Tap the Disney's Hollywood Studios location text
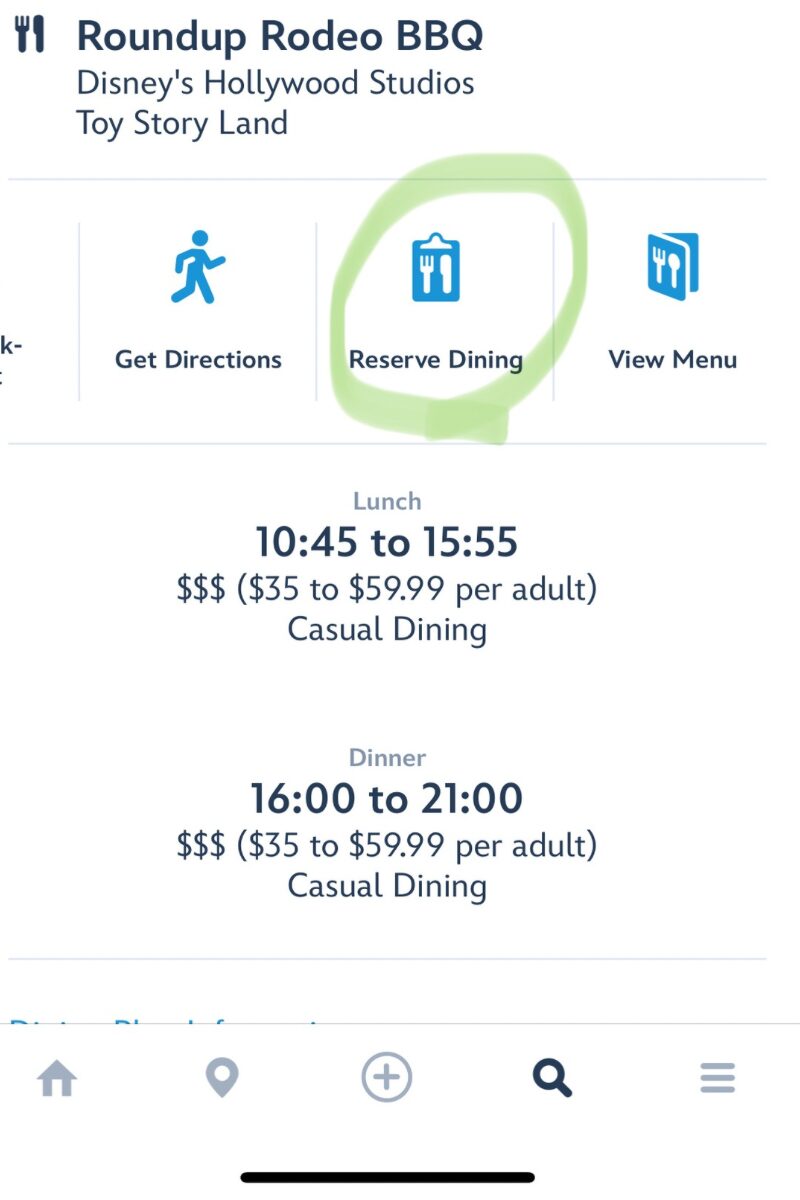The image size is (800, 1200). click(275, 83)
